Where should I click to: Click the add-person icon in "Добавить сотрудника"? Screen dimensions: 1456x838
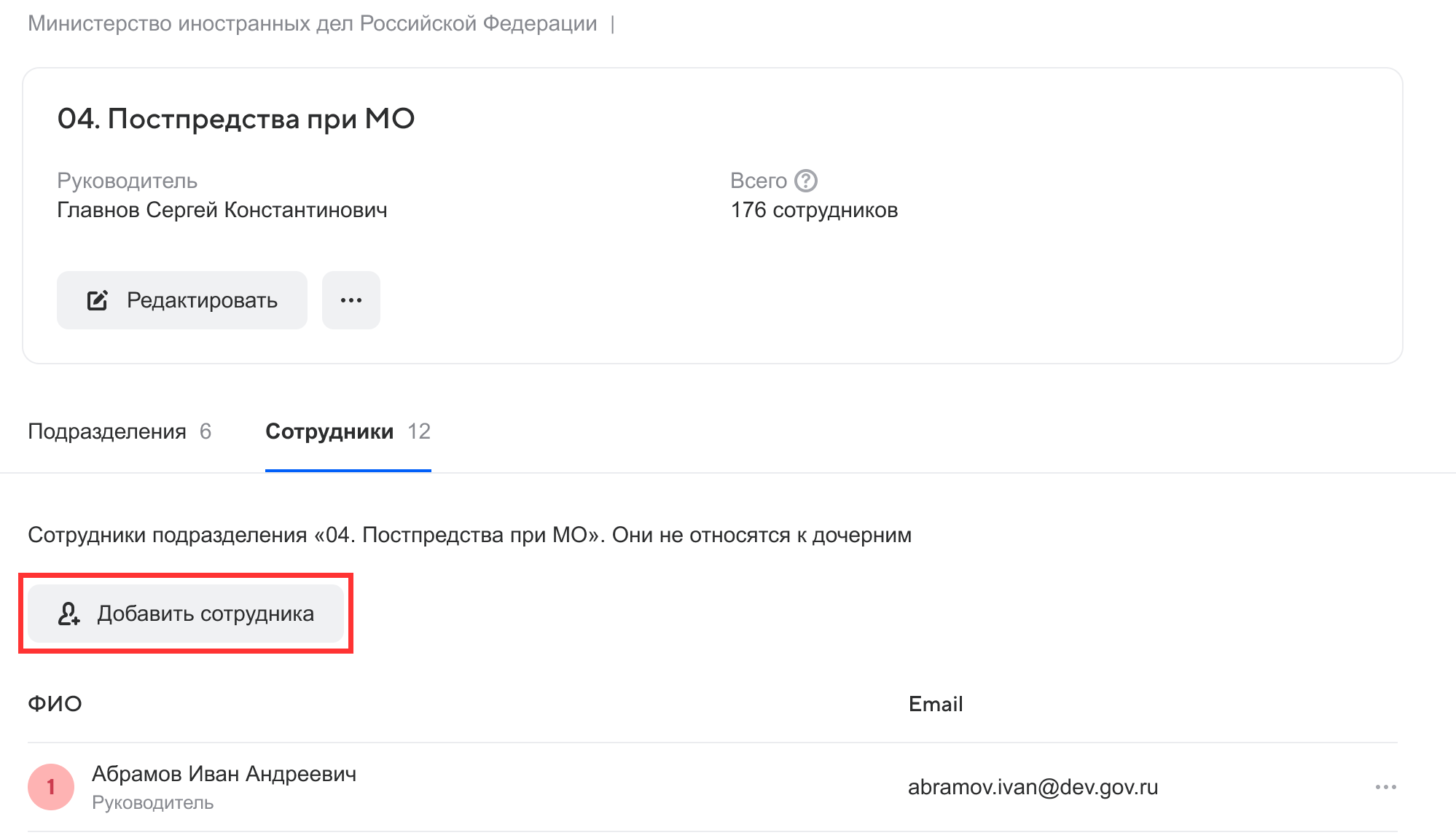69,614
